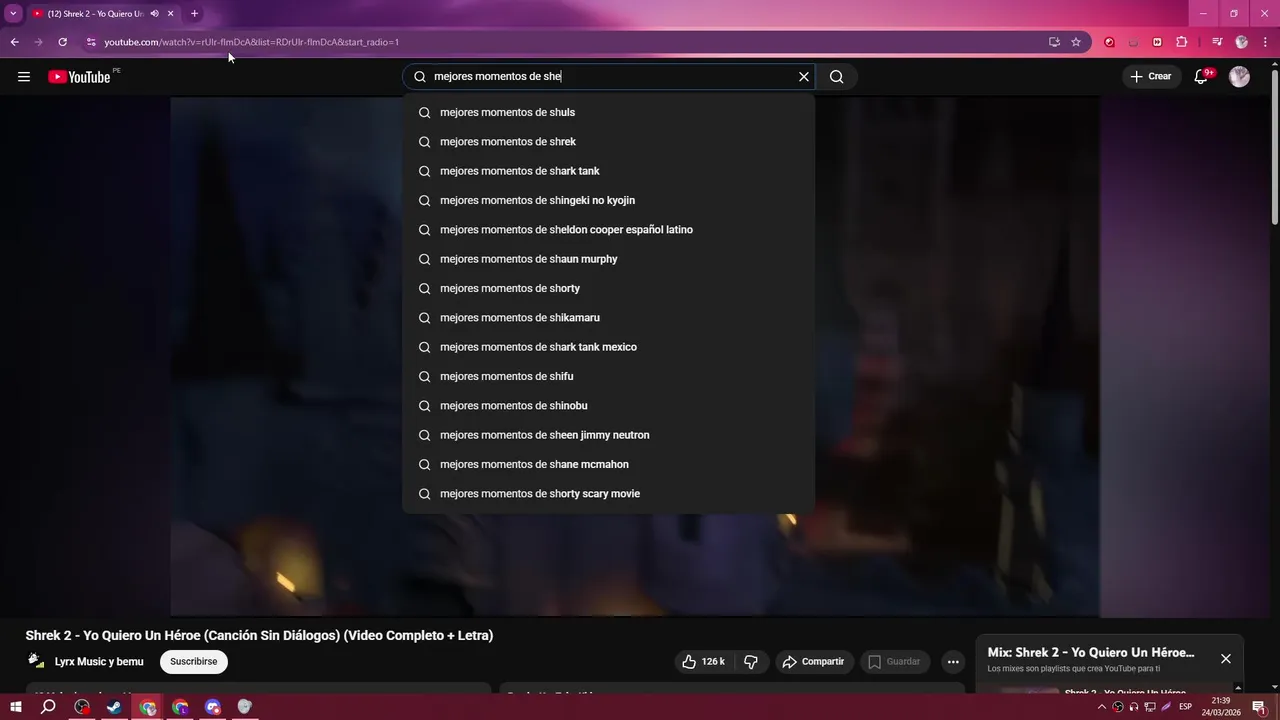
Task: Subscribe with the Suscribirse button
Action: point(194,662)
